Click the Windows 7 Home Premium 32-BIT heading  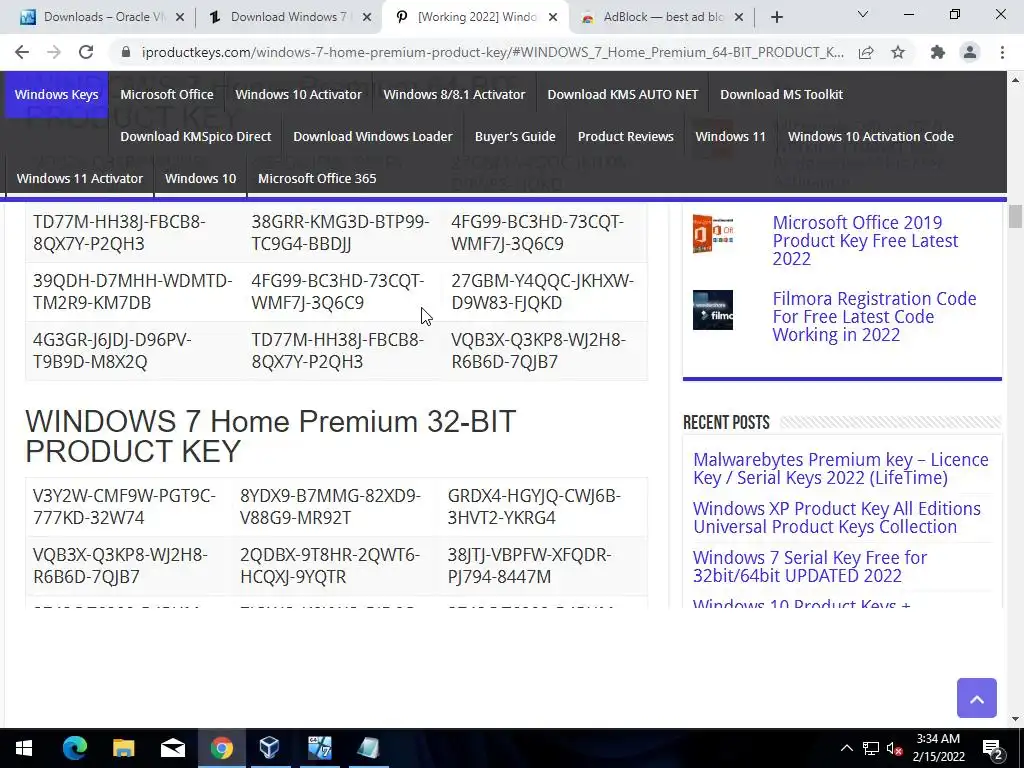click(x=270, y=436)
